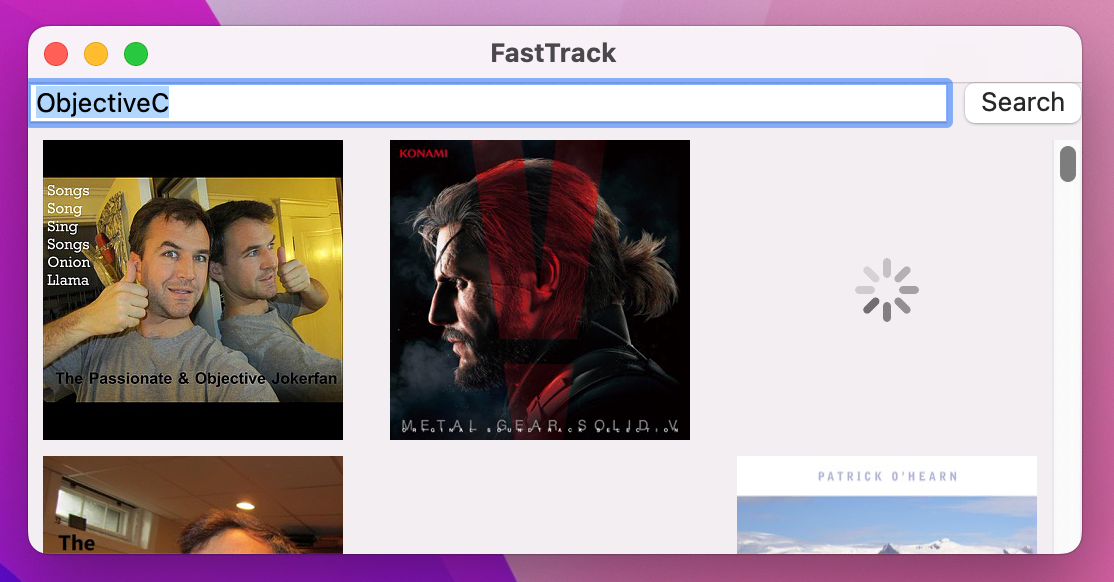Close the FastTrack window
Viewport: 1114px width, 582px height.
56,53
